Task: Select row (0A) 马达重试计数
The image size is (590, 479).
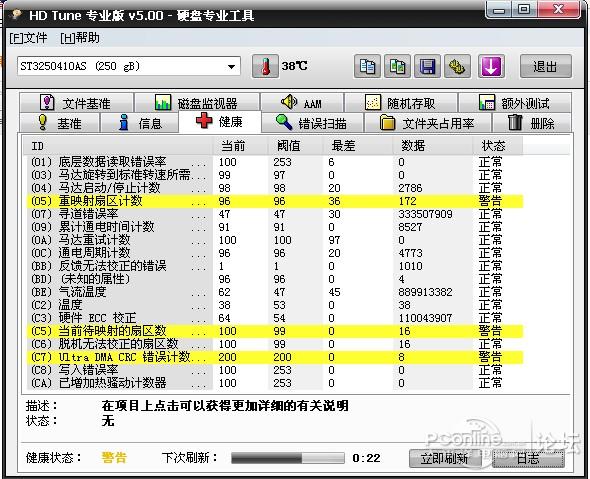Action: (x=275, y=240)
